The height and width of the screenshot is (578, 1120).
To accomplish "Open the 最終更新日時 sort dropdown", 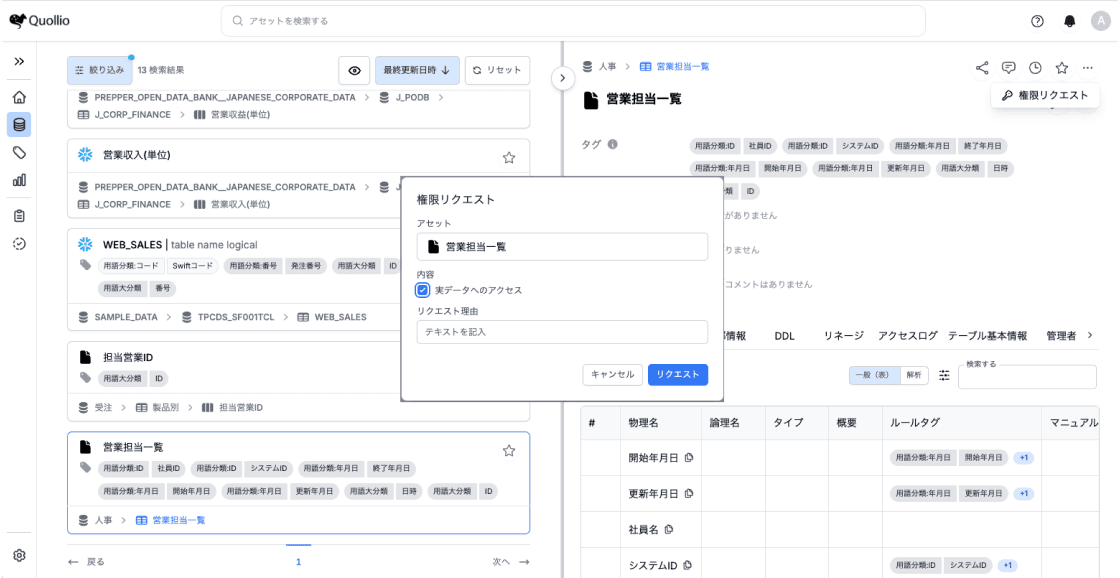I will [x=417, y=70].
